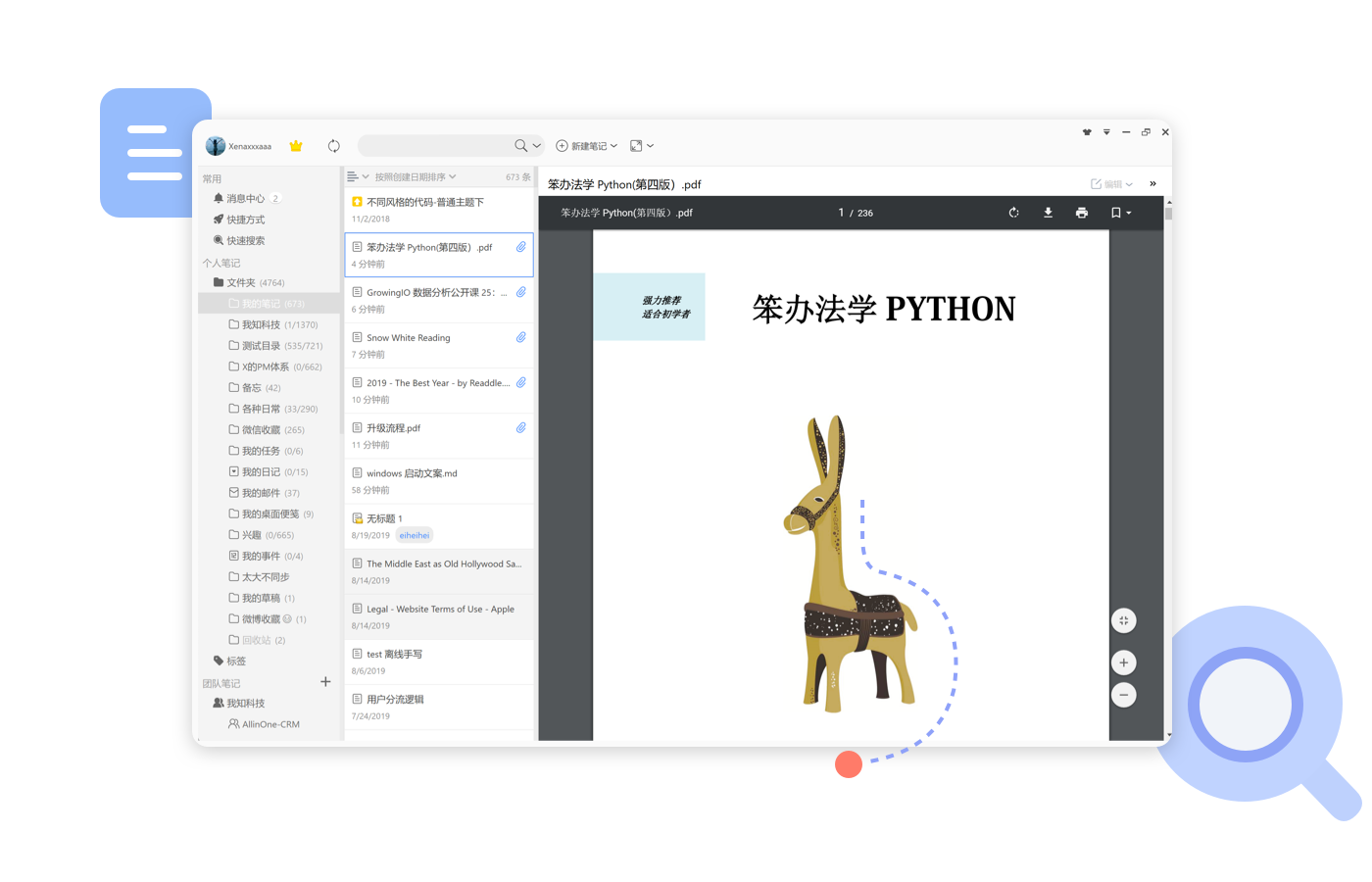Click the crown membership icon
Screen dimensions: 1372x882
(295, 144)
